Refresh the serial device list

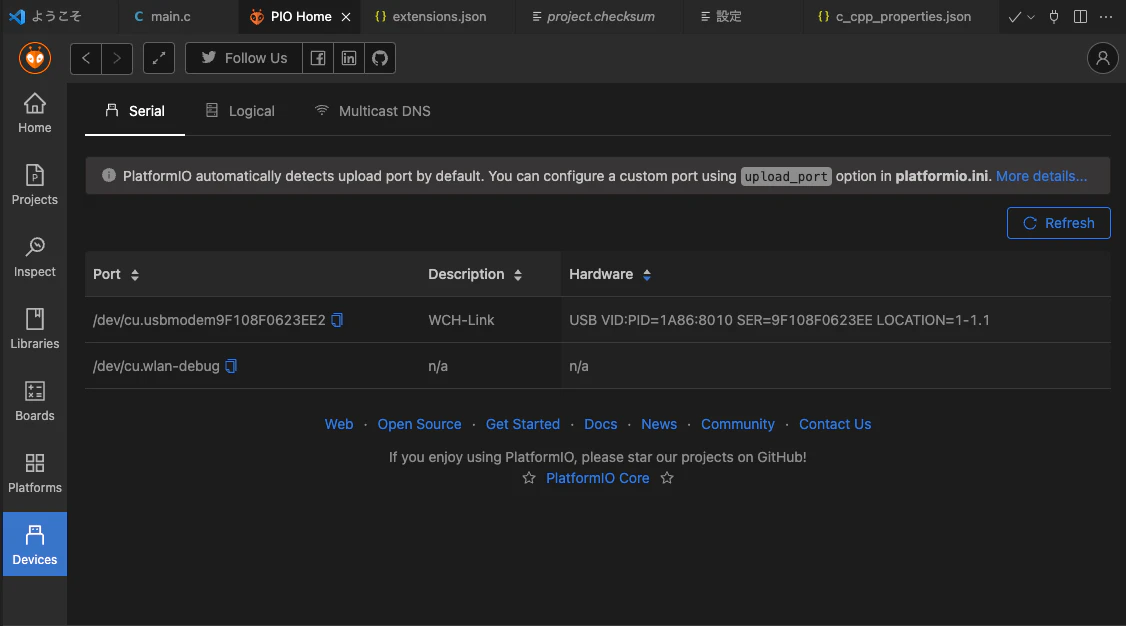(x=1058, y=223)
